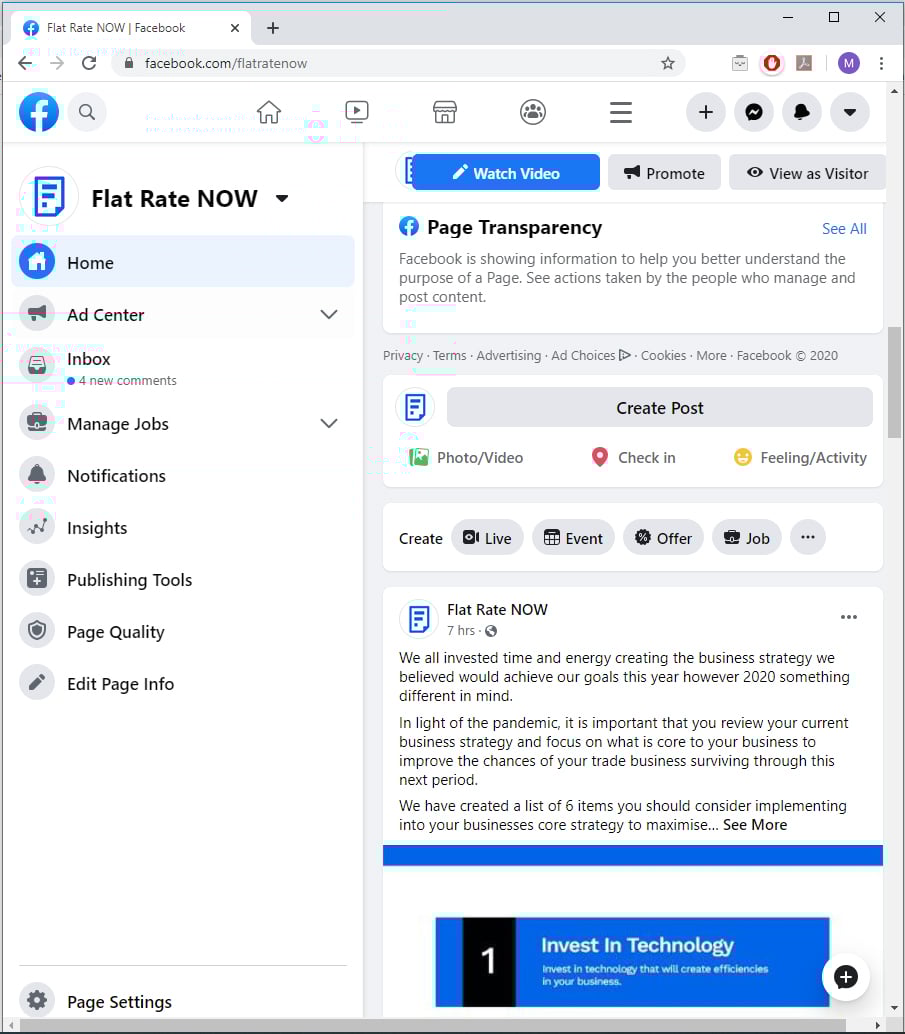
Task: Create a Job listing
Action: [x=747, y=537]
